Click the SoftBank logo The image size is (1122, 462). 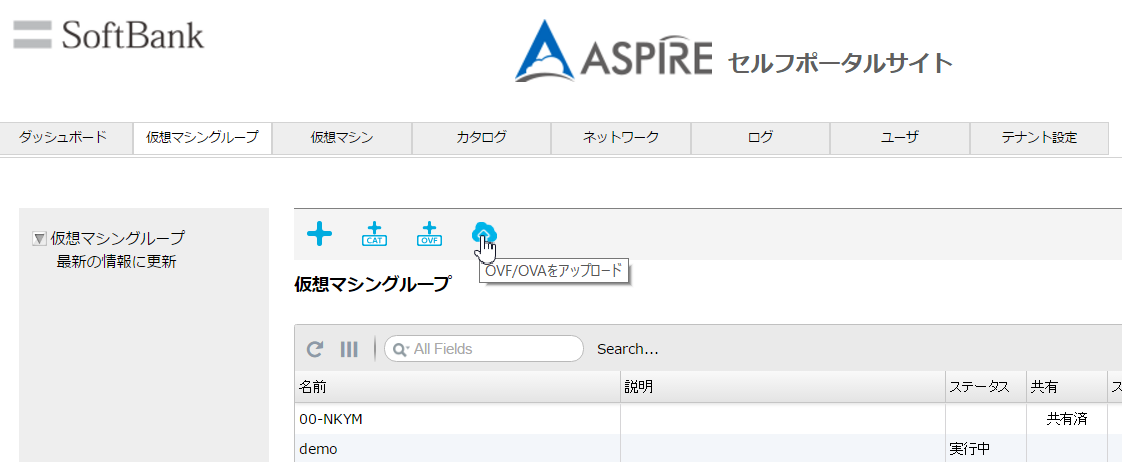[x=109, y=35]
